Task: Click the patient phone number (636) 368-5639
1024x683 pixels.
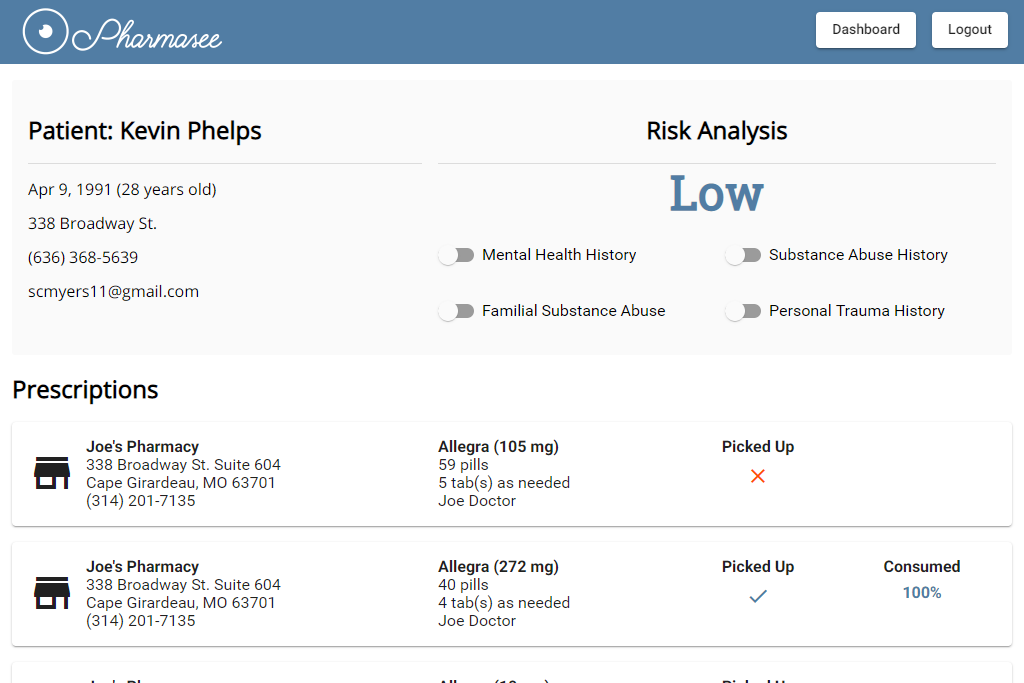Action: 83,257
